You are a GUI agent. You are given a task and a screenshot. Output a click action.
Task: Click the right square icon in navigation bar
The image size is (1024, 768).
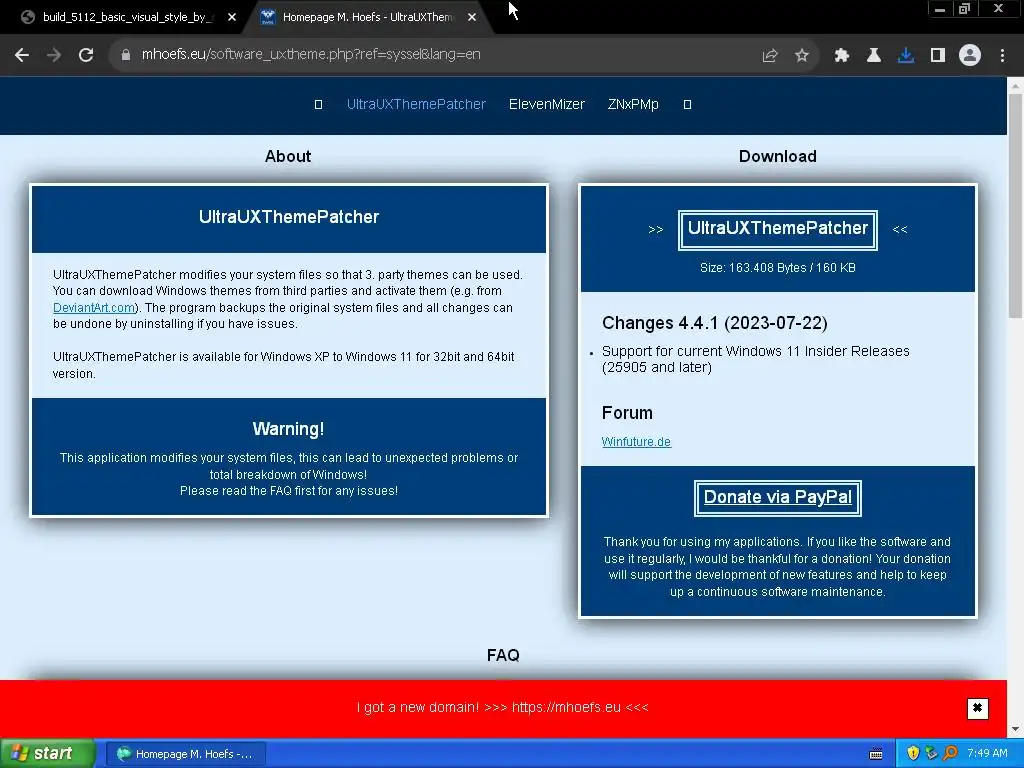click(x=687, y=104)
